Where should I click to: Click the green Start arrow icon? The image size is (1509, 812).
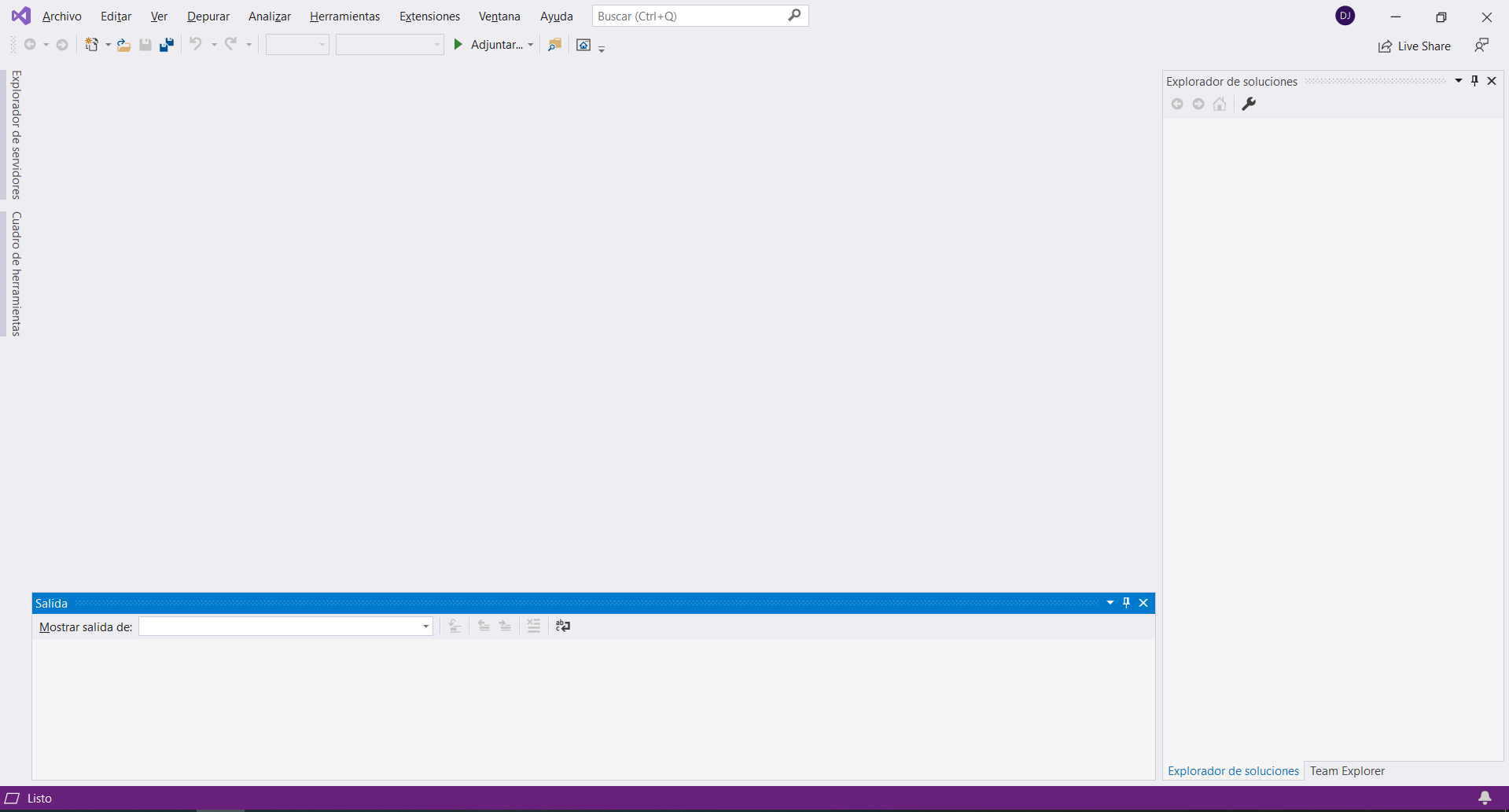click(x=458, y=45)
